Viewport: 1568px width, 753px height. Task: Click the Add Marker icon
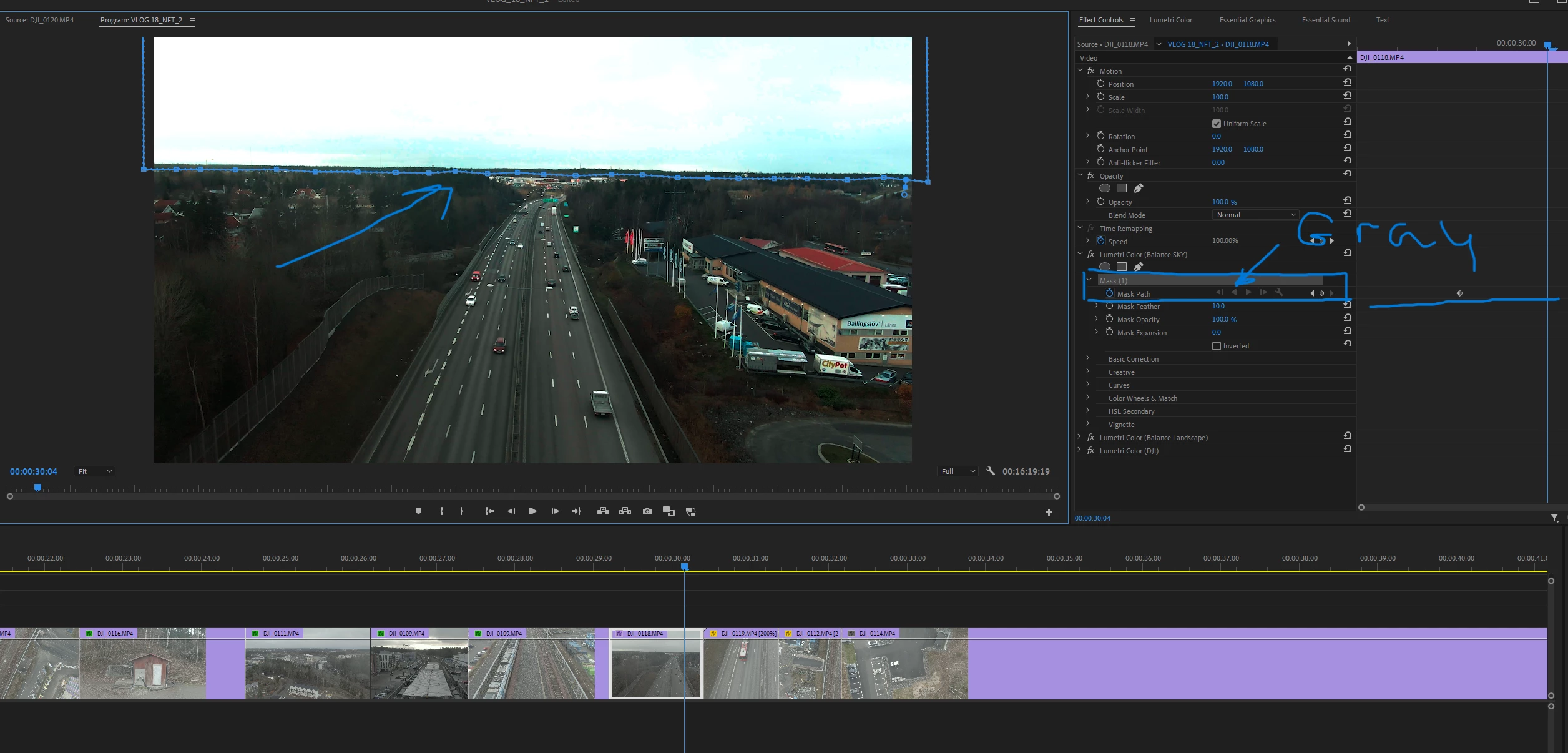click(418, 511)
